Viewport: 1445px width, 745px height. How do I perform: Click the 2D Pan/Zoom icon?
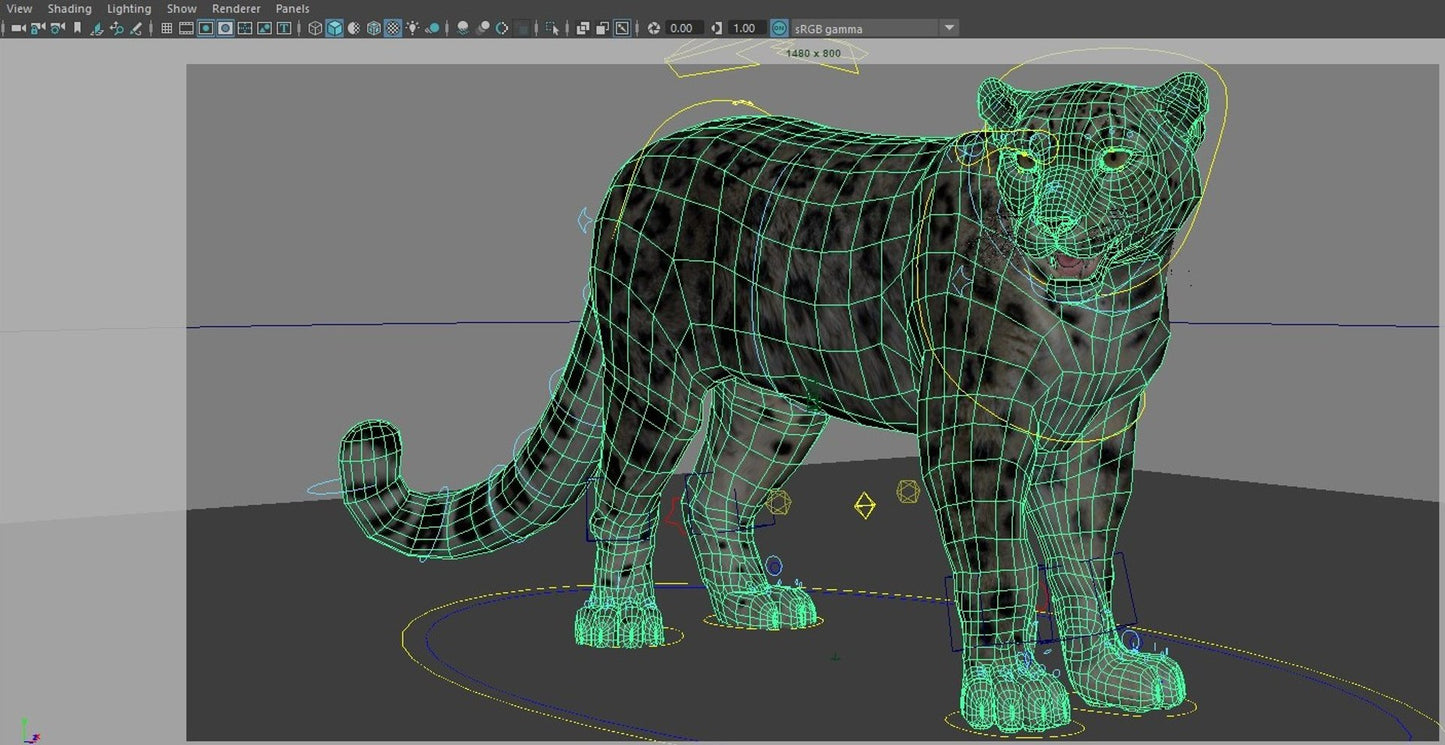pyautogui.click(x=116, y=28)
